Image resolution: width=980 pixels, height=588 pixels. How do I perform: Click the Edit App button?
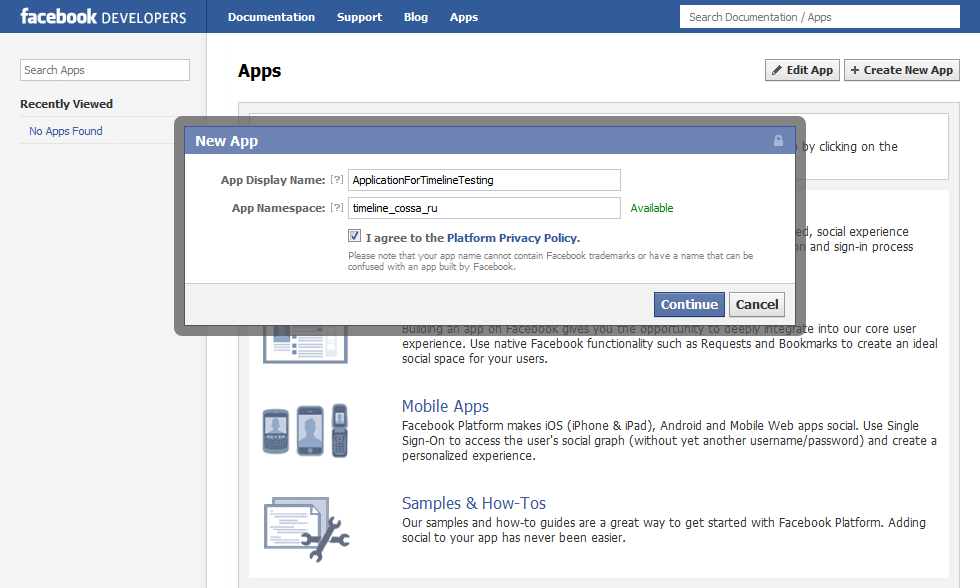[x=802, y=70]
